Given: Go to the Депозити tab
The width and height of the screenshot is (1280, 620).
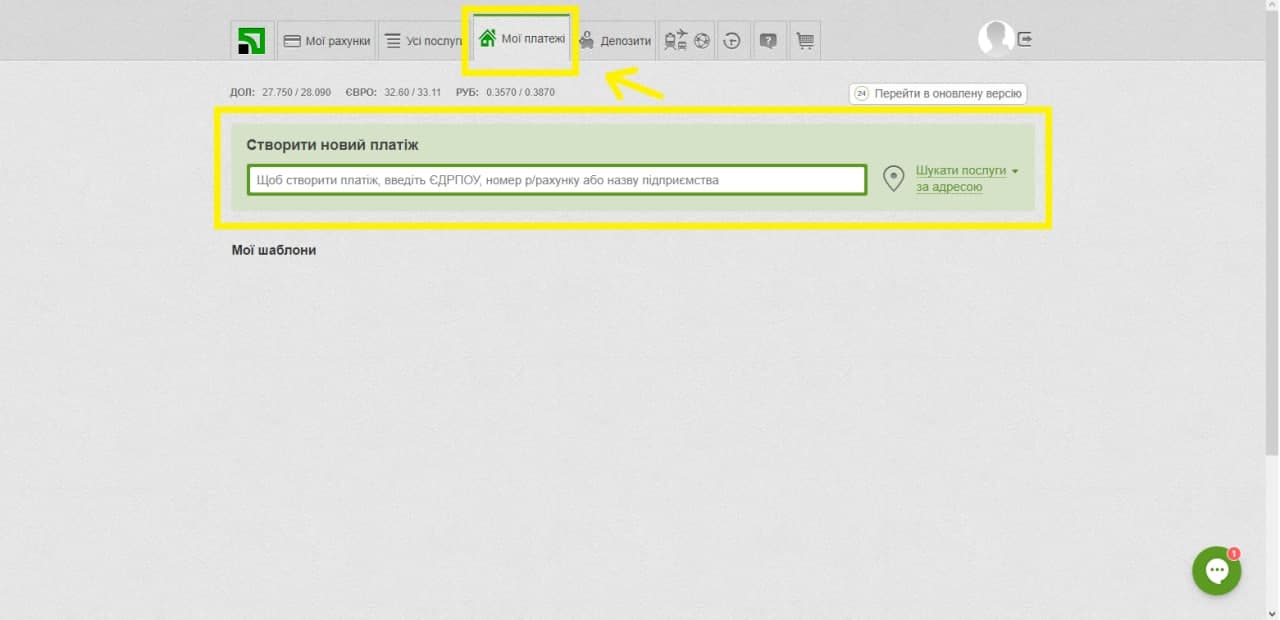Looking at the screenshot, I should tap(615, 41).
